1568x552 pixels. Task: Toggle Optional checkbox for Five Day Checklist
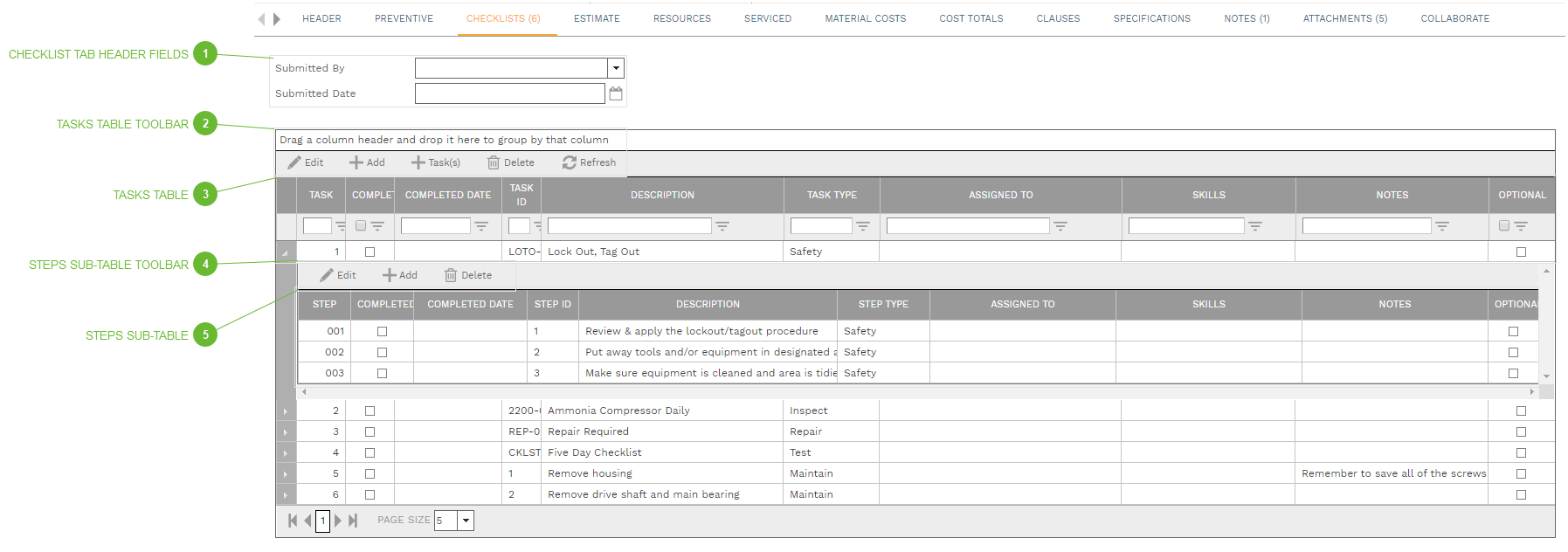tap(1521, 452)
